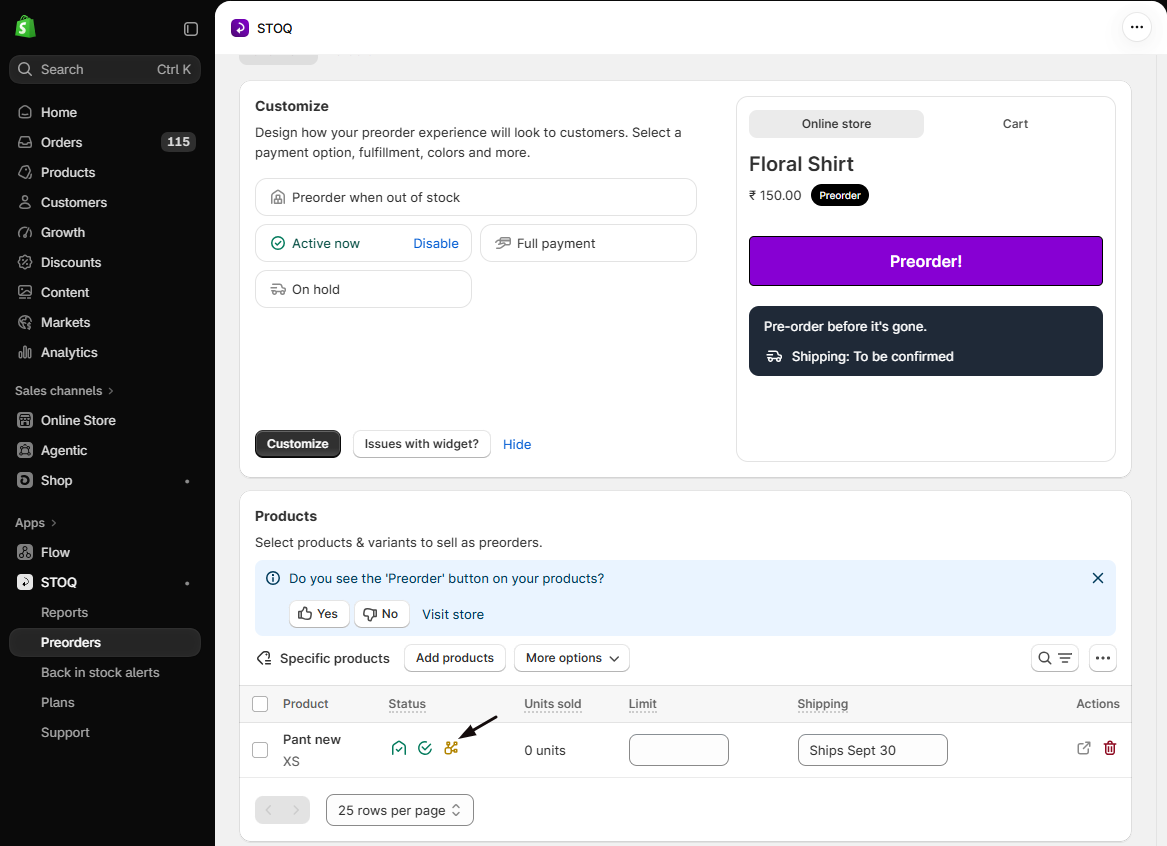Open Preorder when out of stock option
This screenshot has width=1167, height=846.
point(476,197)
